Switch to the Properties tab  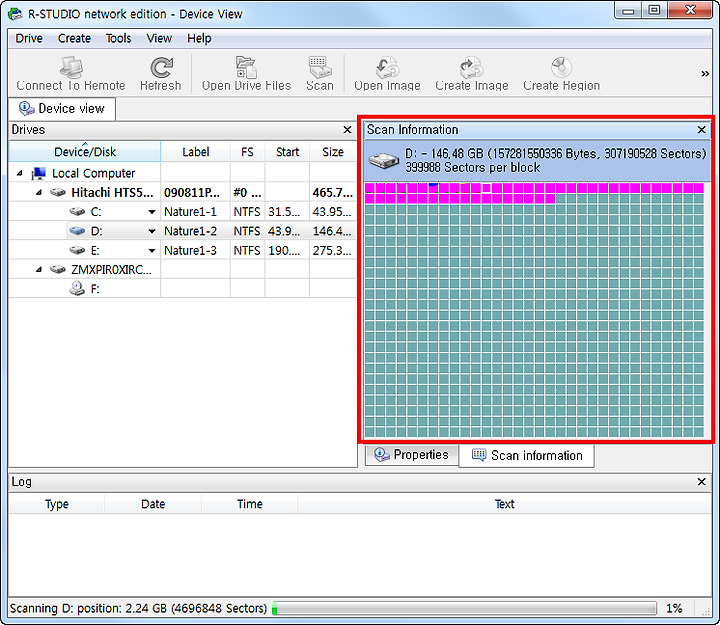coord(412,455)
